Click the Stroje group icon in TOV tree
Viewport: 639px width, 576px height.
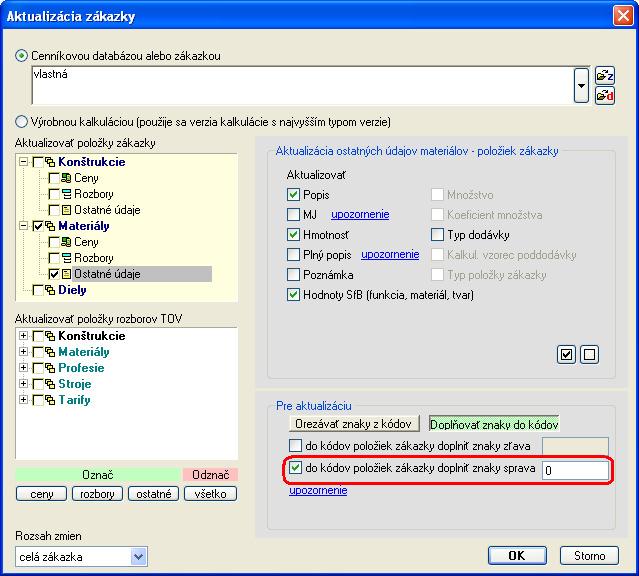(x=50, y=384)
